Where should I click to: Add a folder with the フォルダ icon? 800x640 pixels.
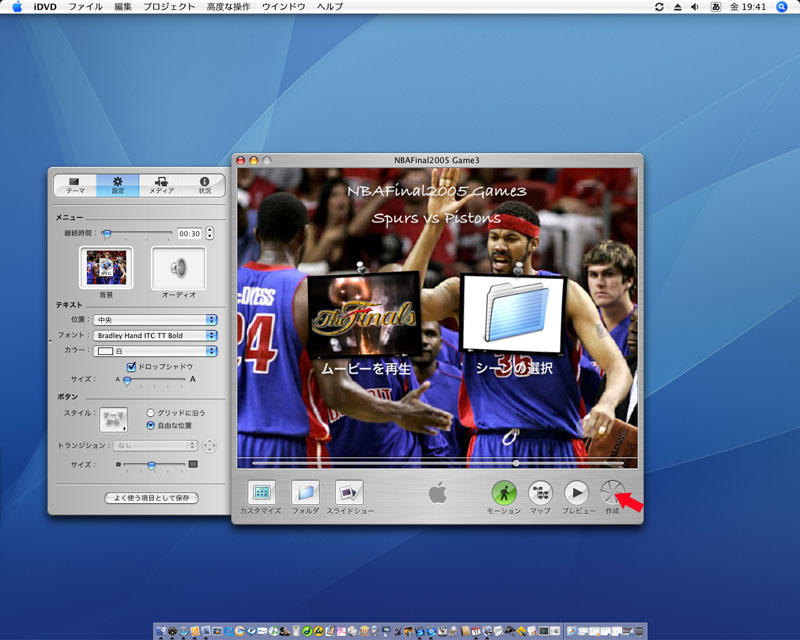(305, 492)
